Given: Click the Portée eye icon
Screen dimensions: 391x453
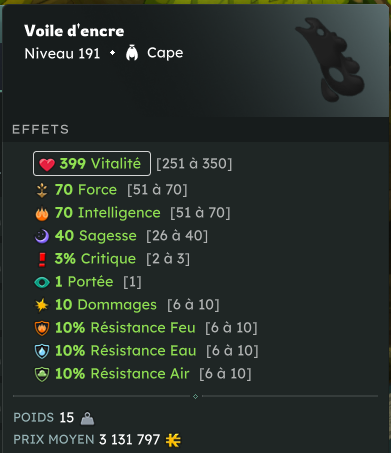Looking at the screenshot, I should click(42, 282).
